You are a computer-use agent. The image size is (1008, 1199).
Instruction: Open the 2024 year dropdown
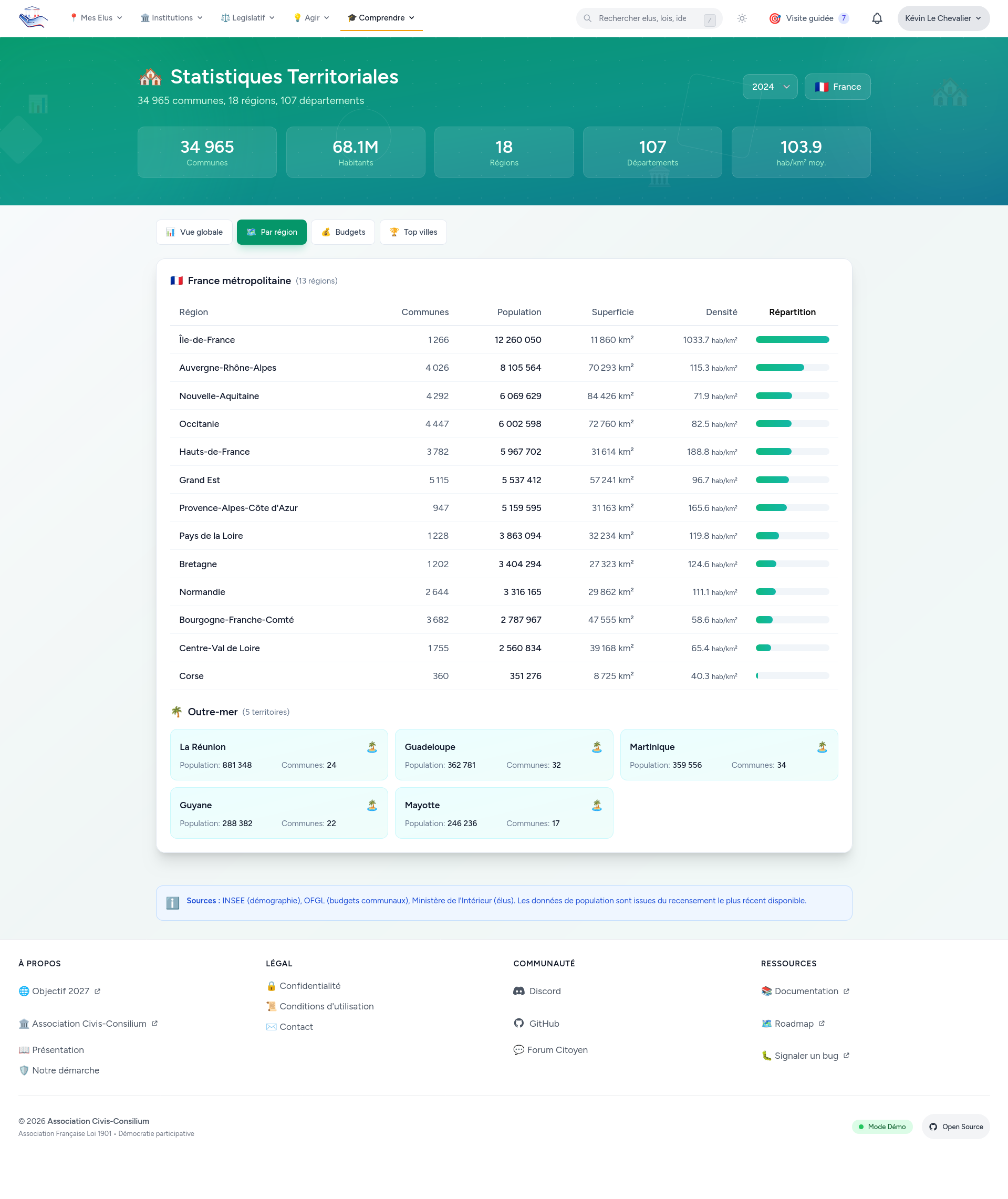[x=769, y=87]
